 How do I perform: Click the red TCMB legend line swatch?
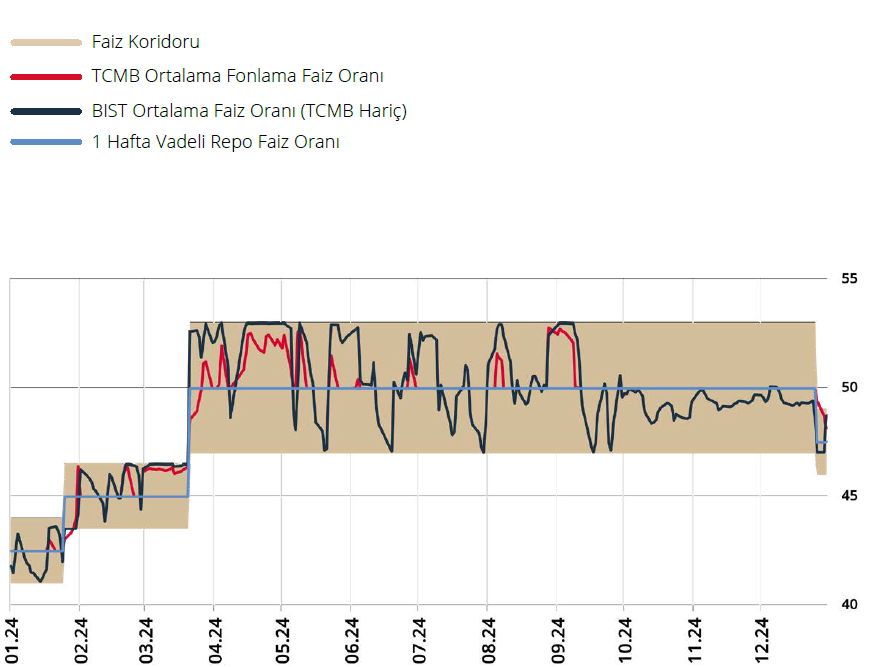(46, 77)
